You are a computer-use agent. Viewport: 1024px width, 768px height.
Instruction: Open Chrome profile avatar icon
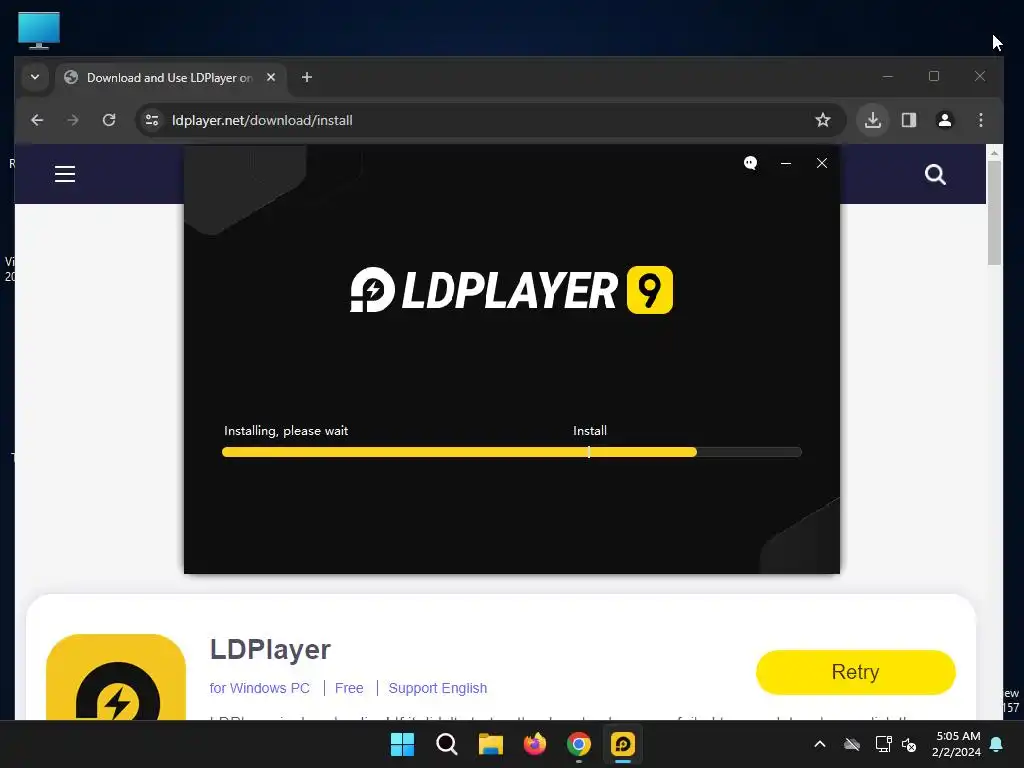945,120
